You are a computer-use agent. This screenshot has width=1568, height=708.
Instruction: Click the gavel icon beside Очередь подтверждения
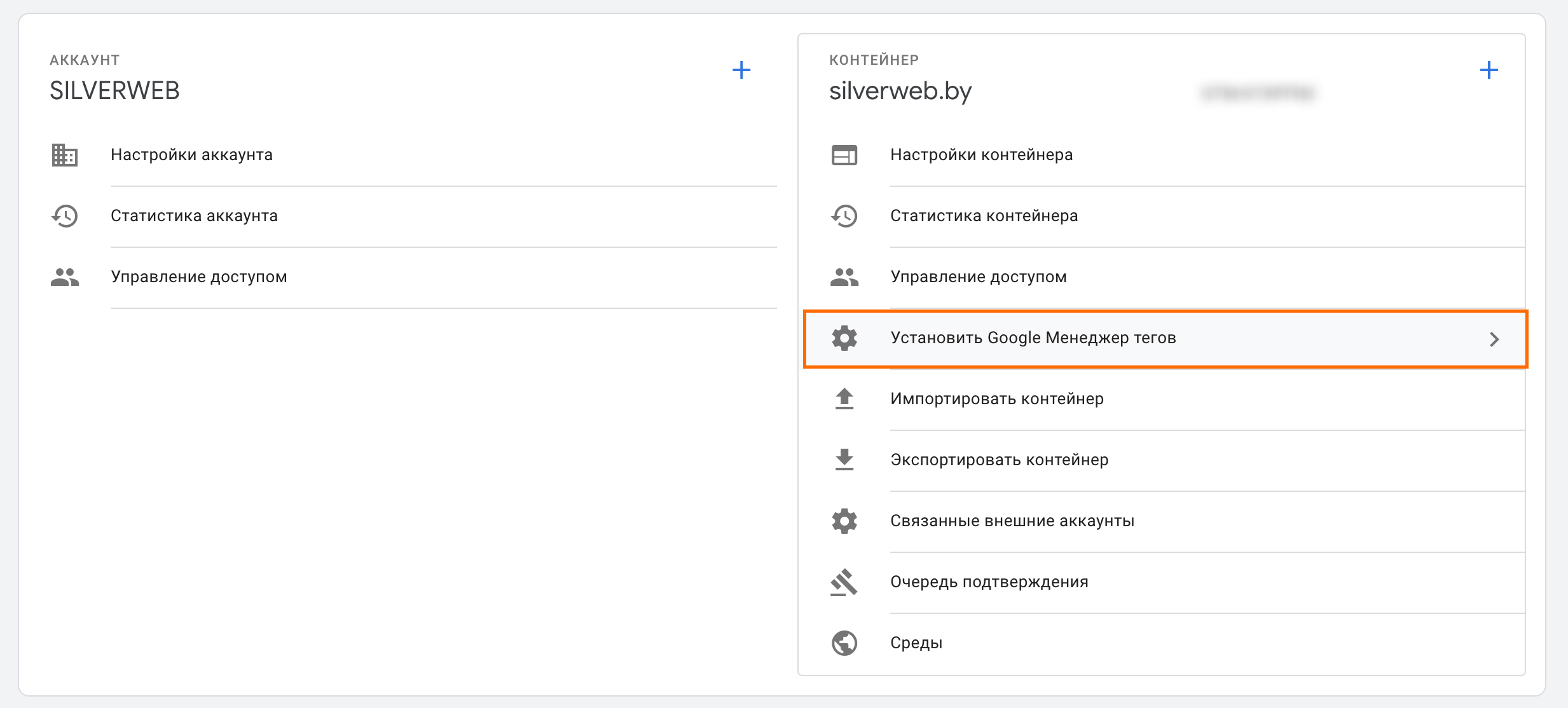[x=844, y=582]
